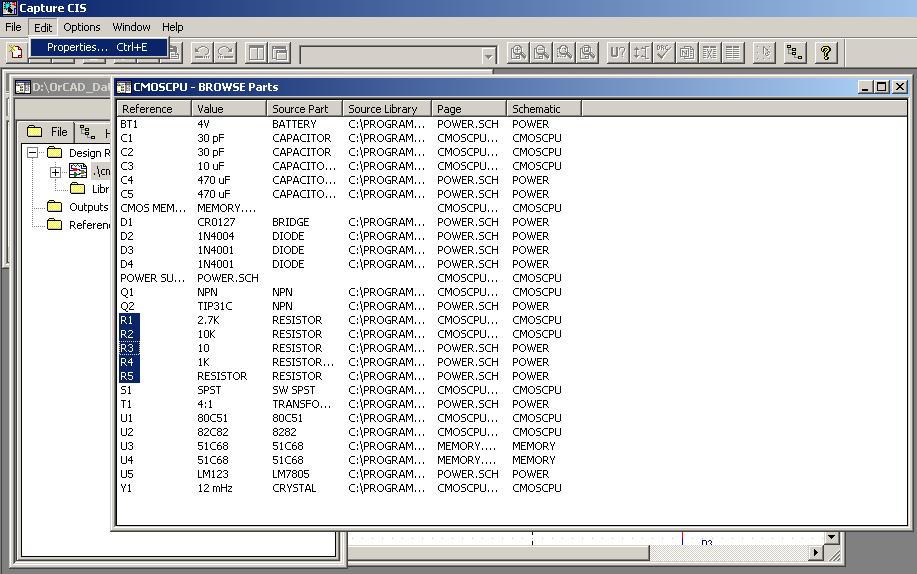Click the Edit menu

[43, 27]
